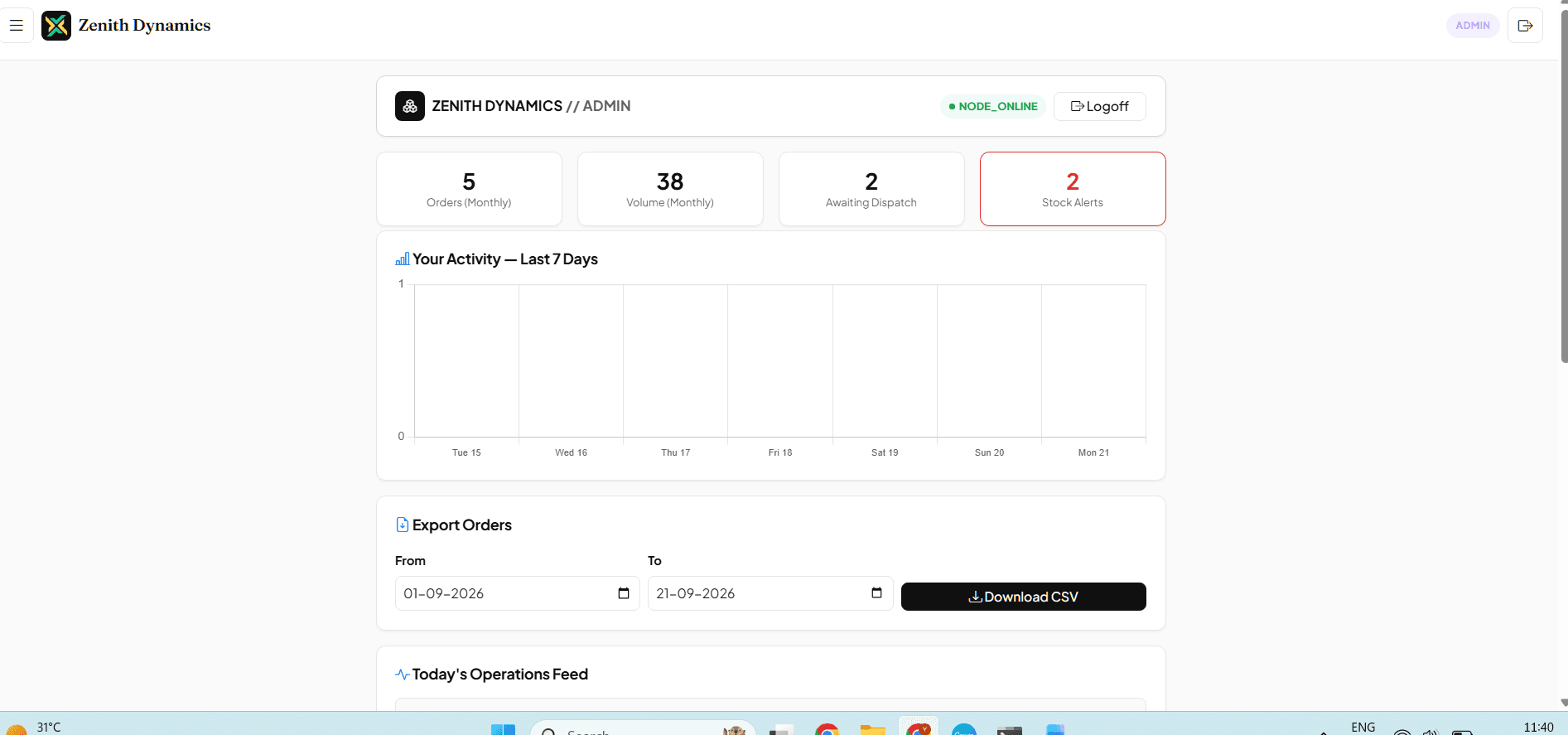Viewport: 1568px width, 735px height.
Task: Open the Awaiting Dispatch card
Action: click(x=871, y=189)
